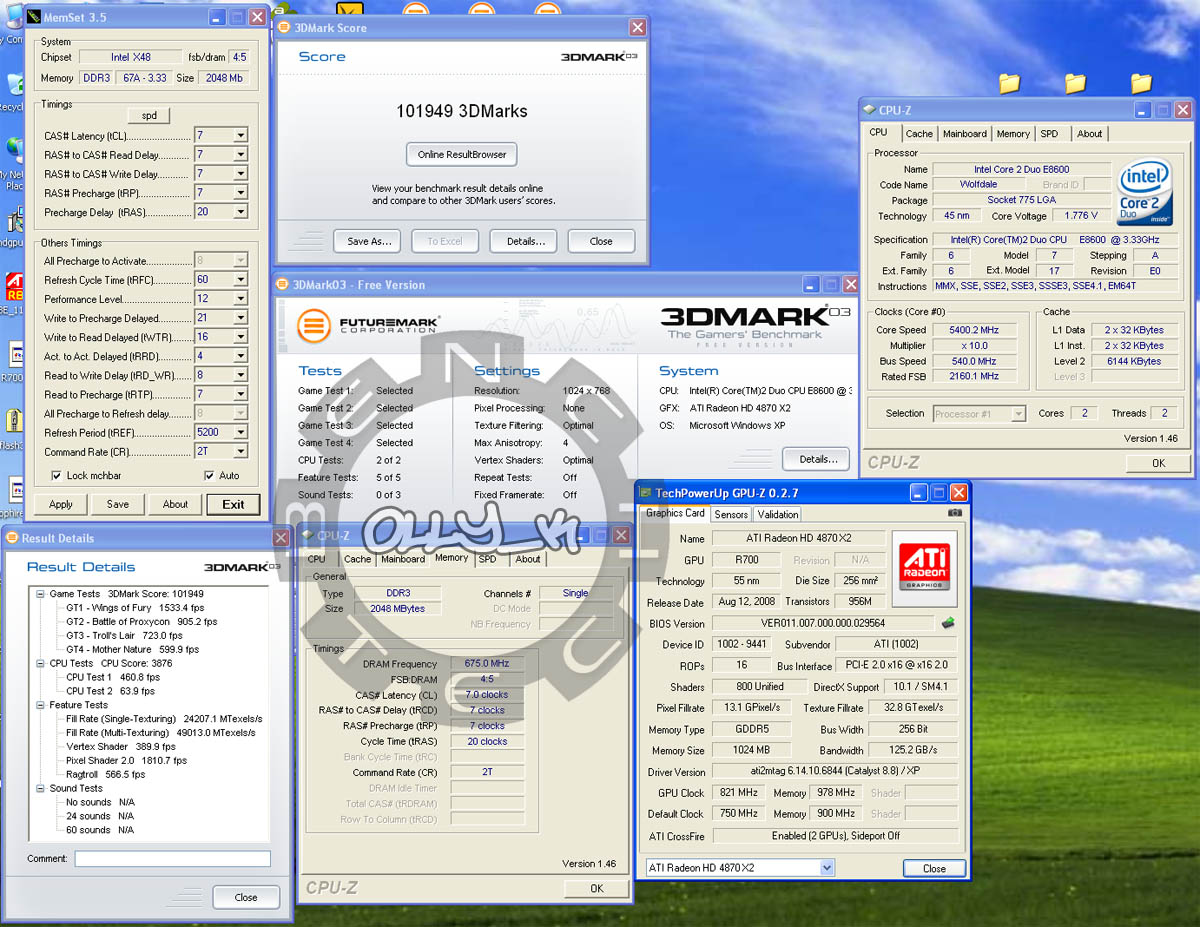This screenshot has width=1200, height=927.
Task: Click the TechPowerUp GPU-Z title bar icon
Action: pos(645,493)
